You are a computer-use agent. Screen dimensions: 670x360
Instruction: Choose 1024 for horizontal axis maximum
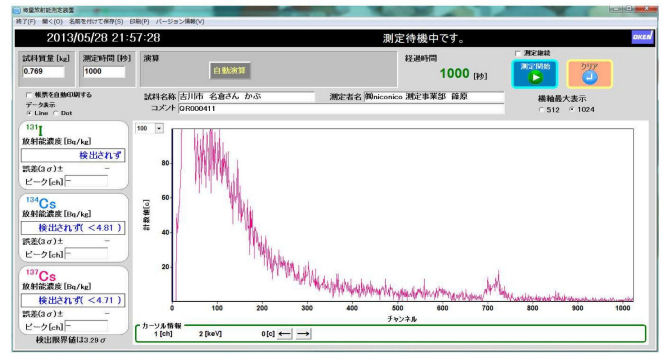pyautogui.click(x=572, y=110)
